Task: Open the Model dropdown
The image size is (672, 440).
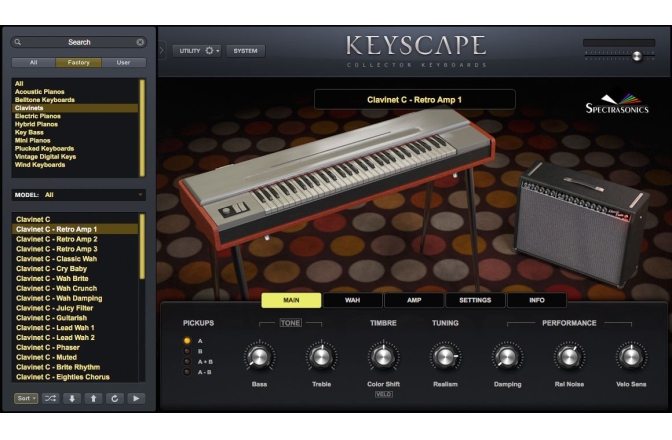Action: coord(79,195)
